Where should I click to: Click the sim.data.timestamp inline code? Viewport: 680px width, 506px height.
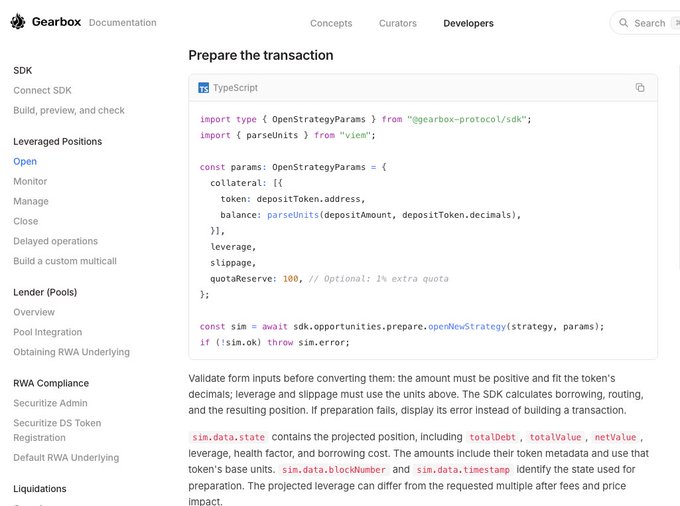click(x=463, y=470)
